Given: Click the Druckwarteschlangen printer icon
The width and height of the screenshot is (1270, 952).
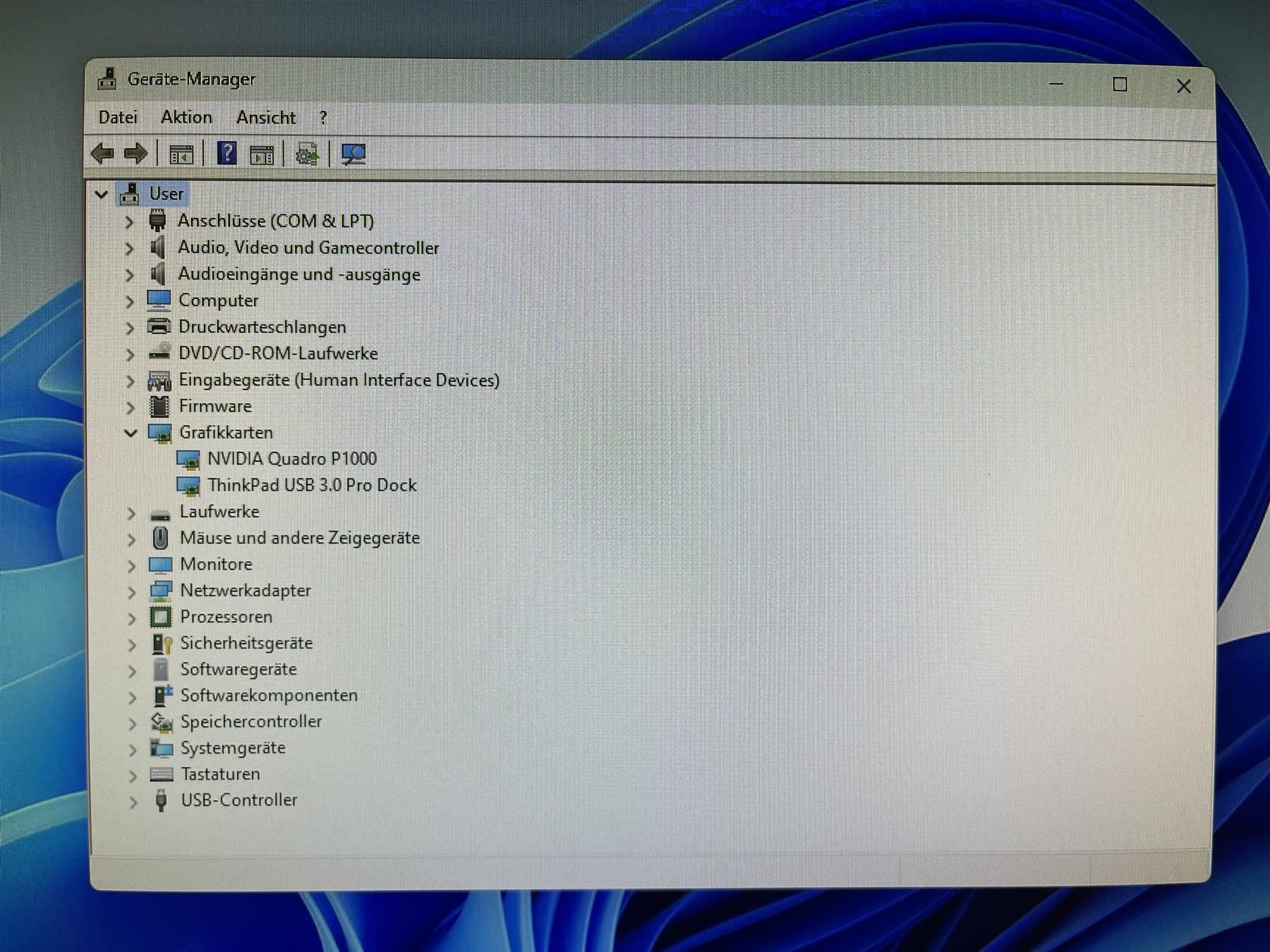Looking at the screenshot, I should pyautogui.click(x=159, y=327).
